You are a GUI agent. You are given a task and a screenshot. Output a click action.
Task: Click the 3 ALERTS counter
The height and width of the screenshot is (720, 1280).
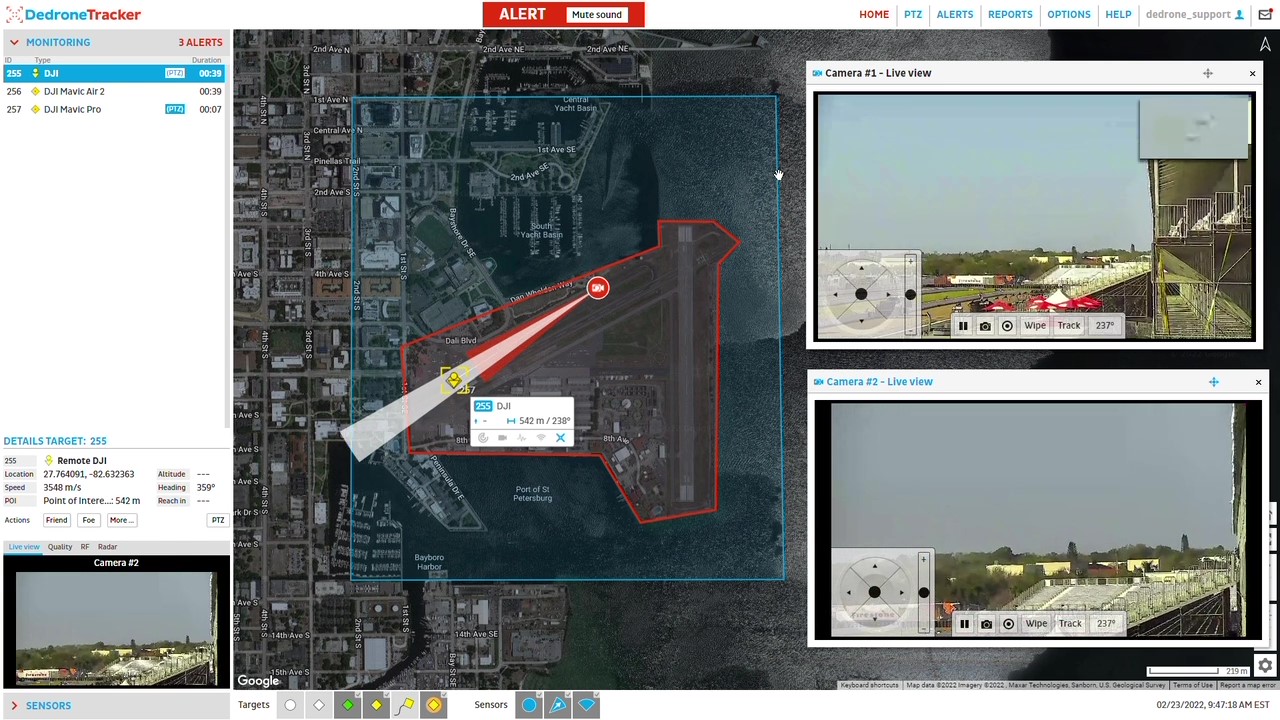click(200, 42)
